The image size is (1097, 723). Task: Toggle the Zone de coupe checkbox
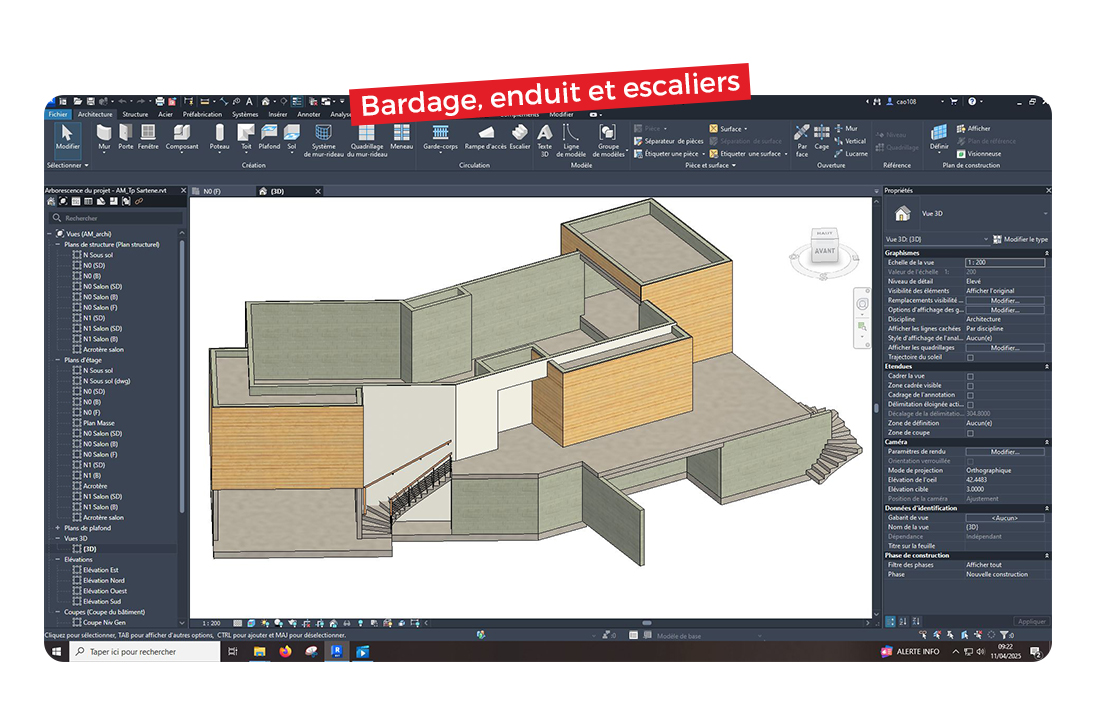970,433
